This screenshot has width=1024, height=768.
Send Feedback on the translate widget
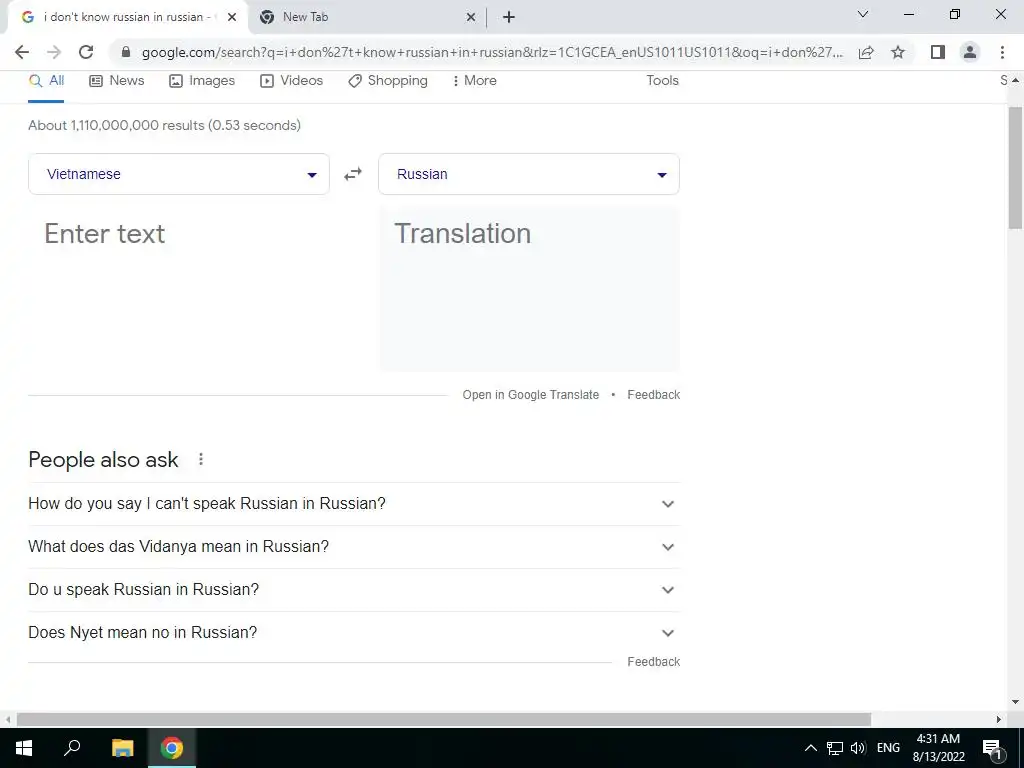point(654,395)
